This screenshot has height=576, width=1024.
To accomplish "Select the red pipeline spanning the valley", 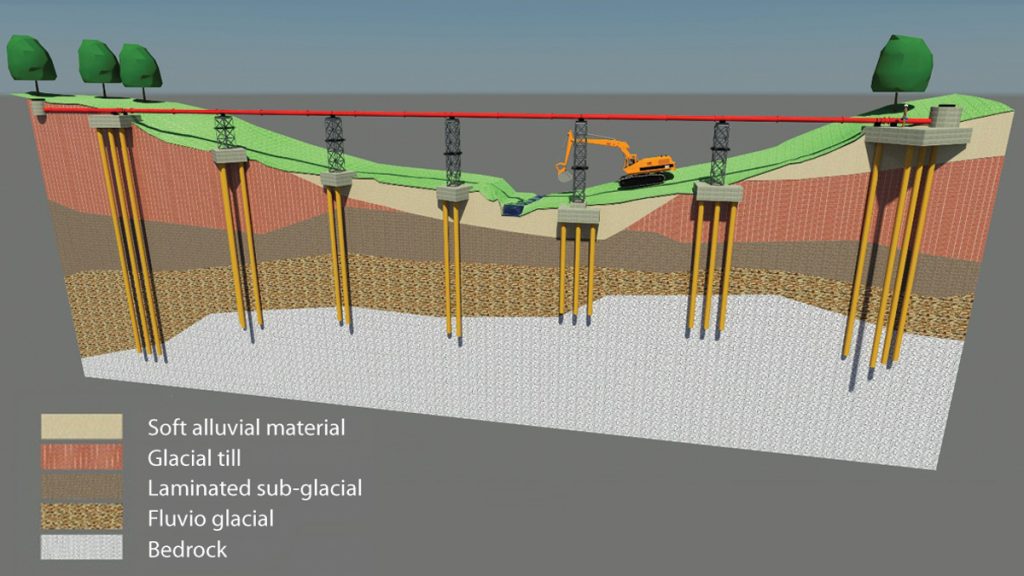I will click(400, 114).
